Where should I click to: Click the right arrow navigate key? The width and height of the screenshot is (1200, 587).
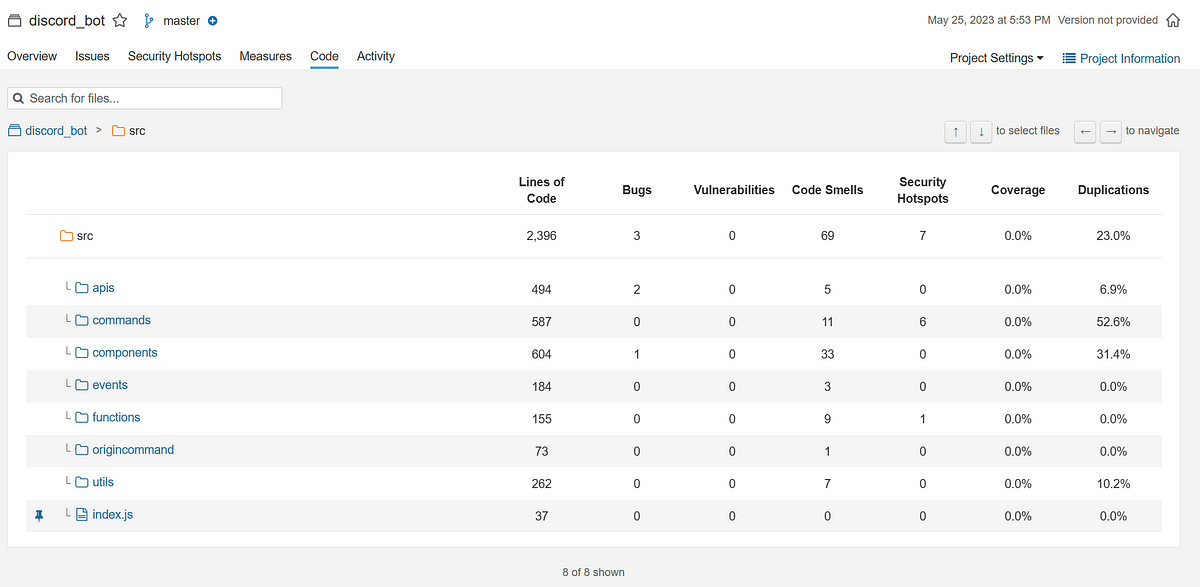(1110, 132)
